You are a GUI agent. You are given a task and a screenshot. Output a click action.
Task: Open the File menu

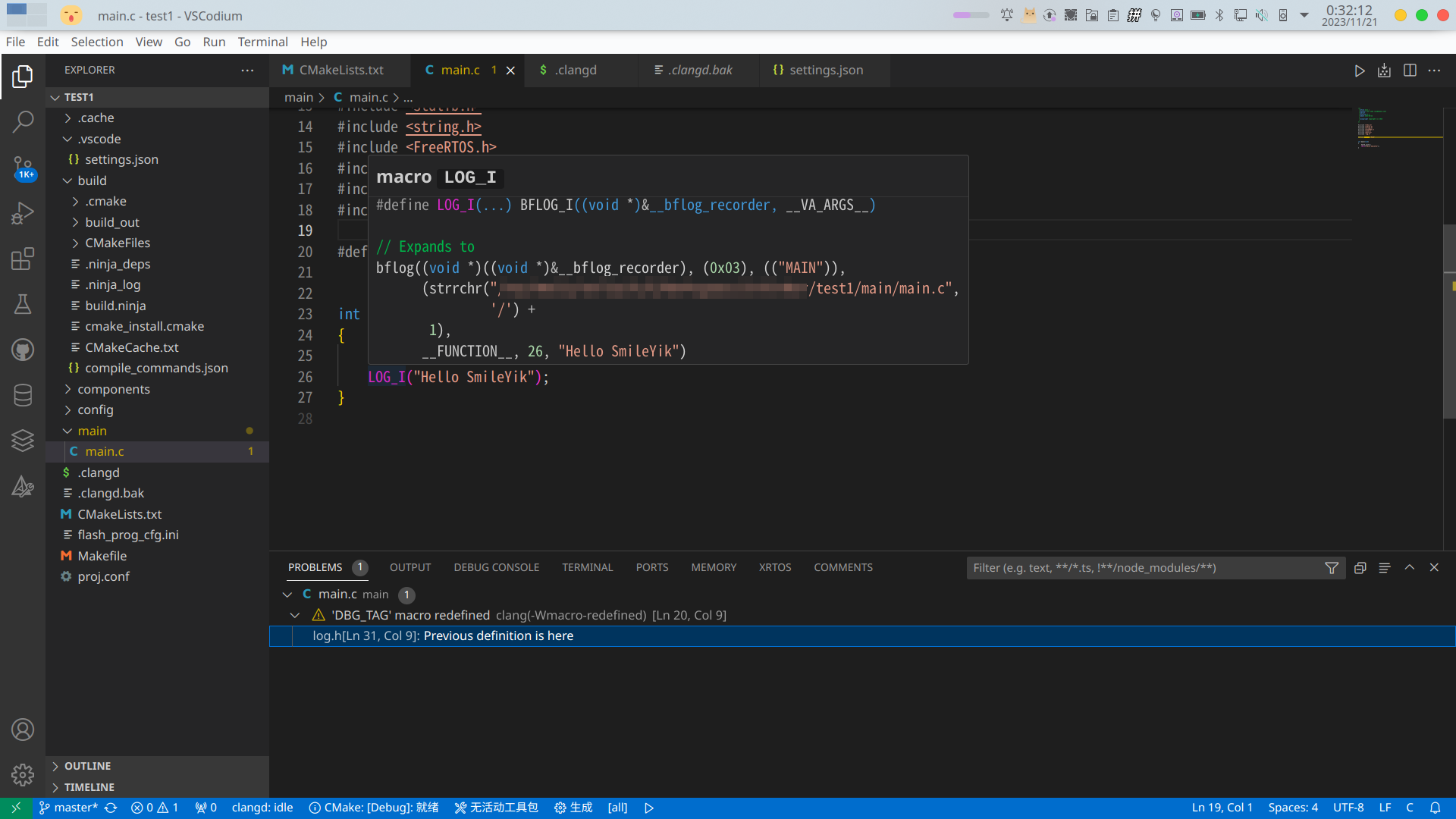pyautogui.click(x=15, y=42)
